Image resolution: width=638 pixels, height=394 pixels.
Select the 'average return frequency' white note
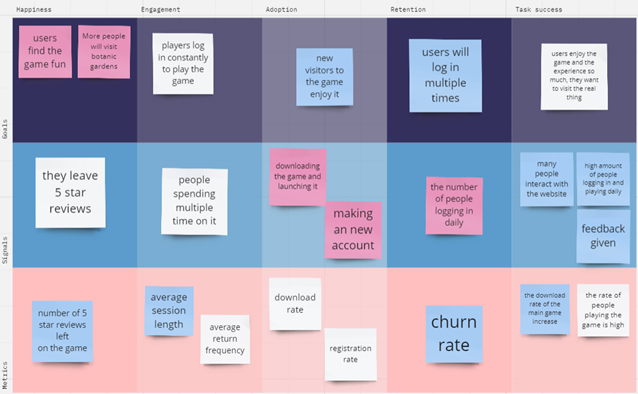225,339
